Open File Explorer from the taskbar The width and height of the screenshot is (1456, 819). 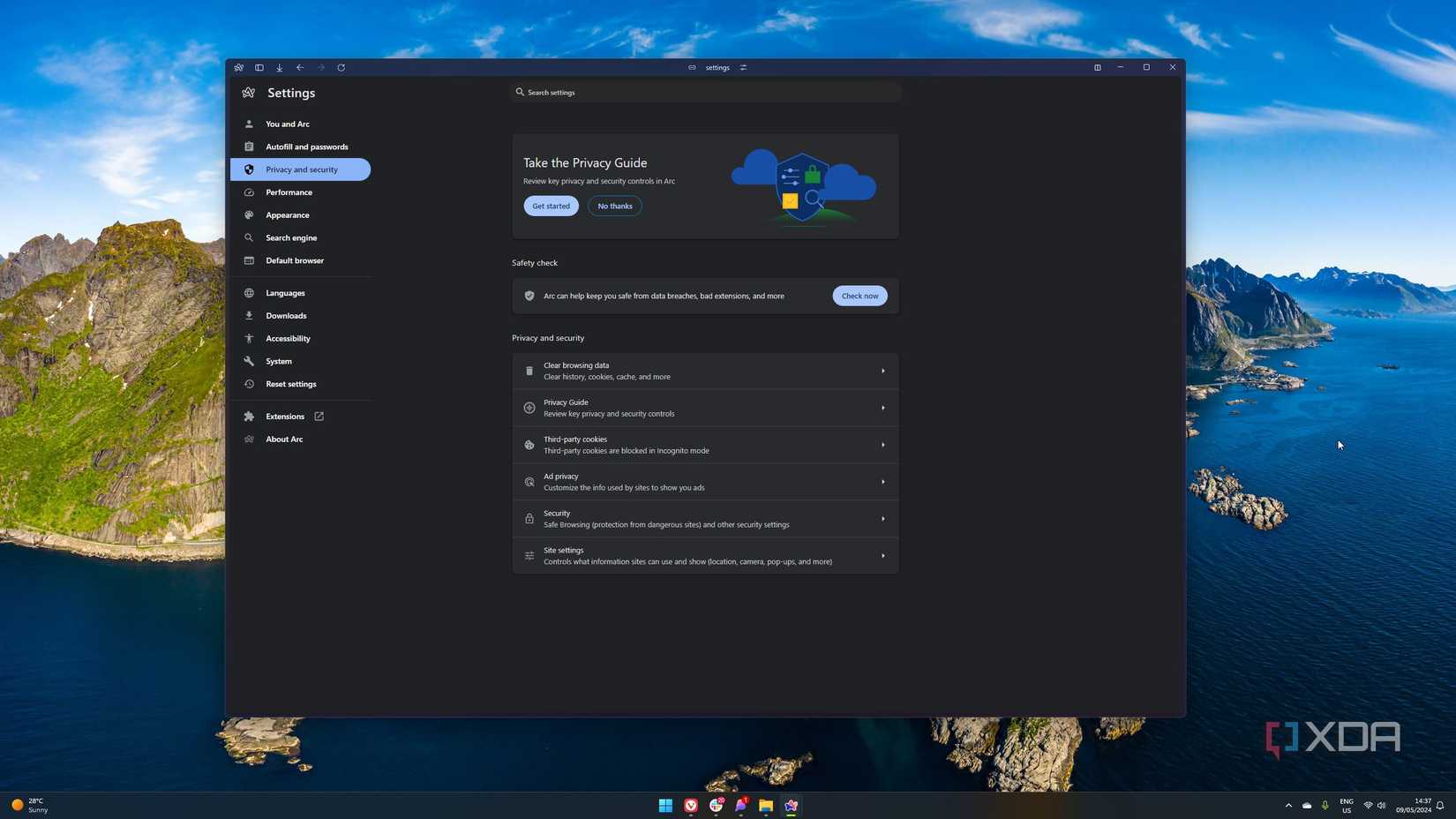(x=766, y=805)
